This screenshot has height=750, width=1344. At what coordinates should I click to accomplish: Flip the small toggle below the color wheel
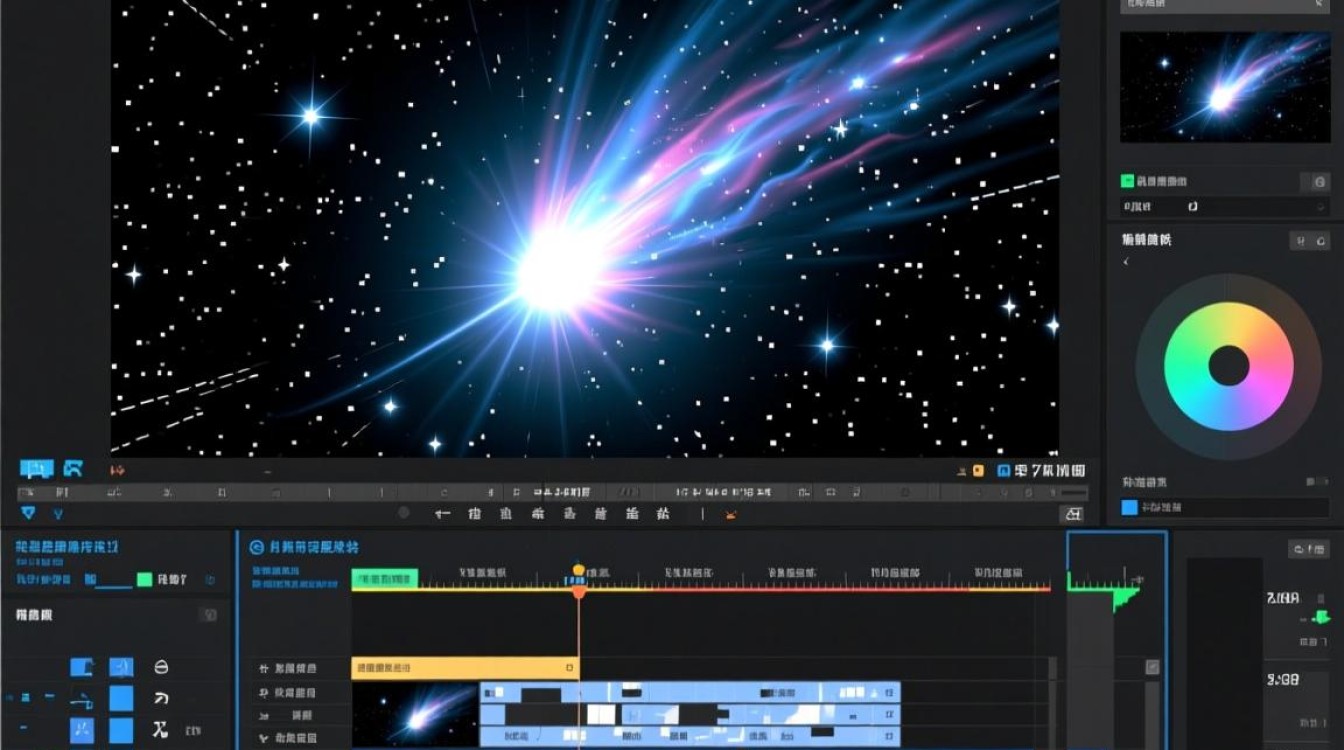(x=1317, y=482)
